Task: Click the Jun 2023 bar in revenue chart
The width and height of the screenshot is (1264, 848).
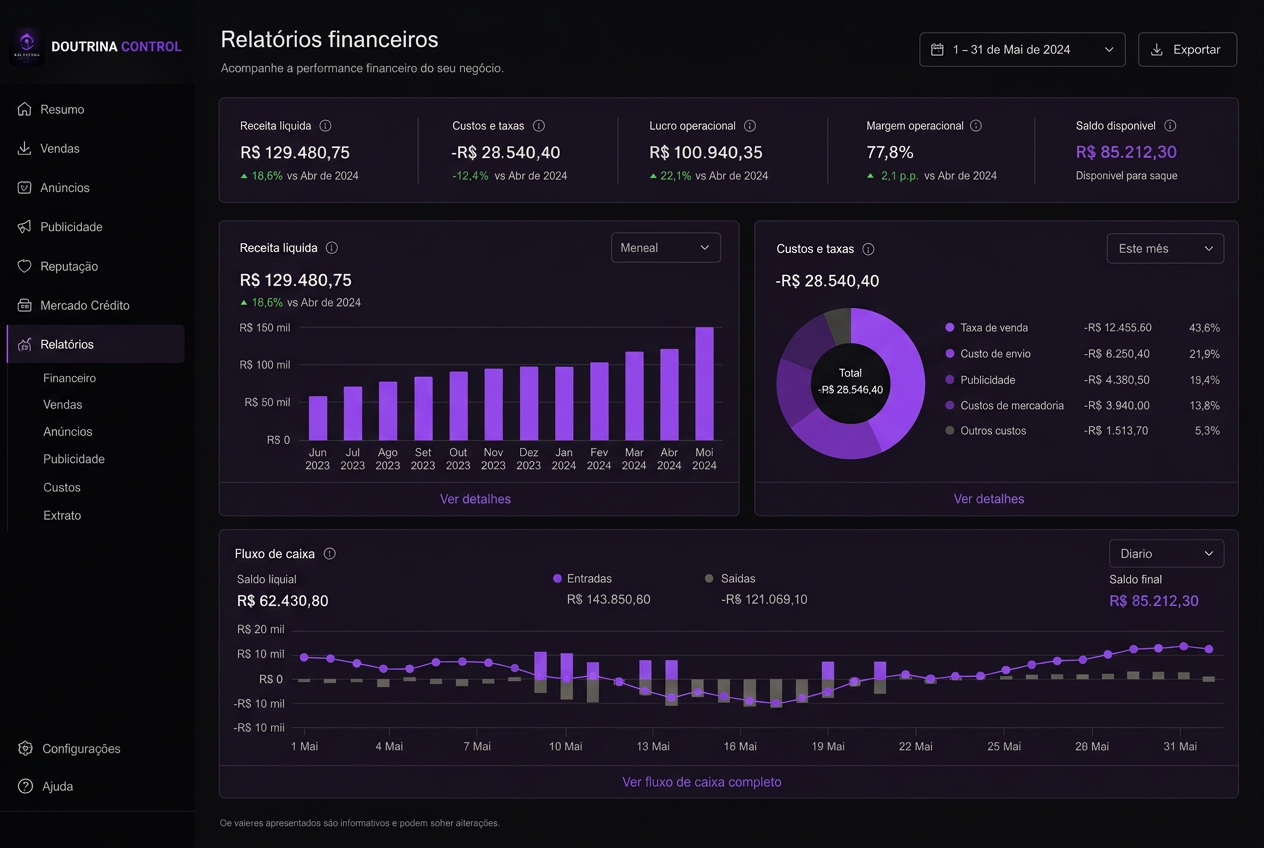Action: (x=318, y=418)
